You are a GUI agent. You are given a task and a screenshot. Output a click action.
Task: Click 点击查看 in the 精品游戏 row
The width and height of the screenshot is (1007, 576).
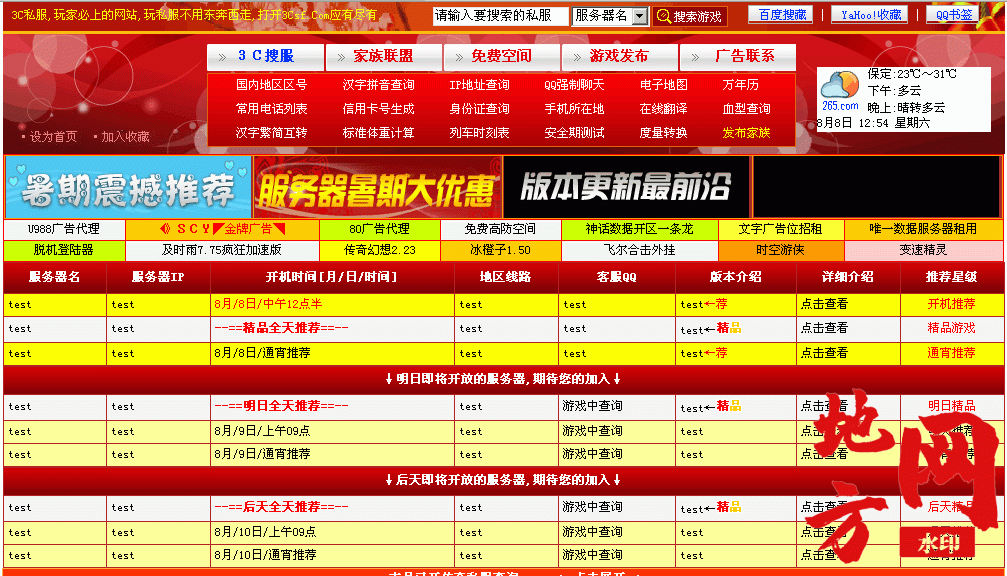pyautogui.click(x=824, y=328)
